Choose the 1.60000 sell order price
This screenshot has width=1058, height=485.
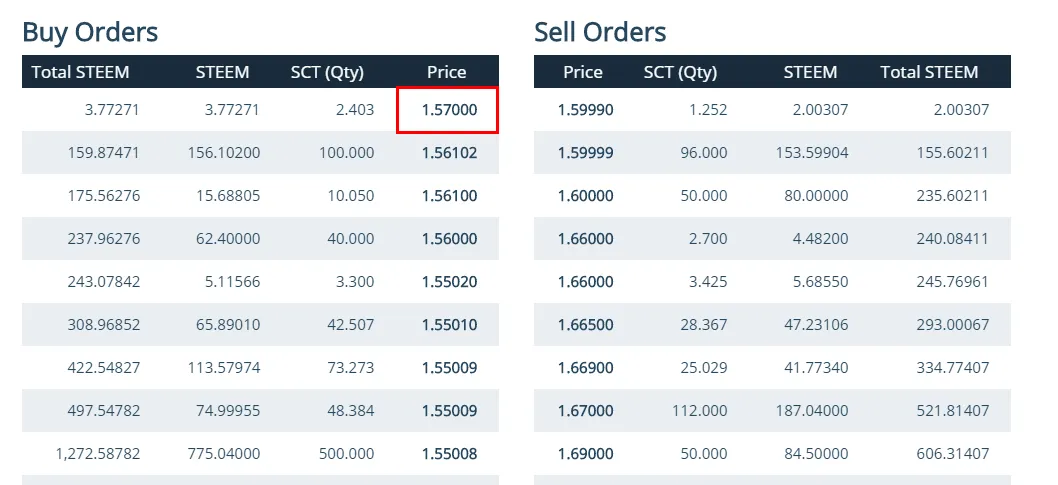click(x=586, y=196)
